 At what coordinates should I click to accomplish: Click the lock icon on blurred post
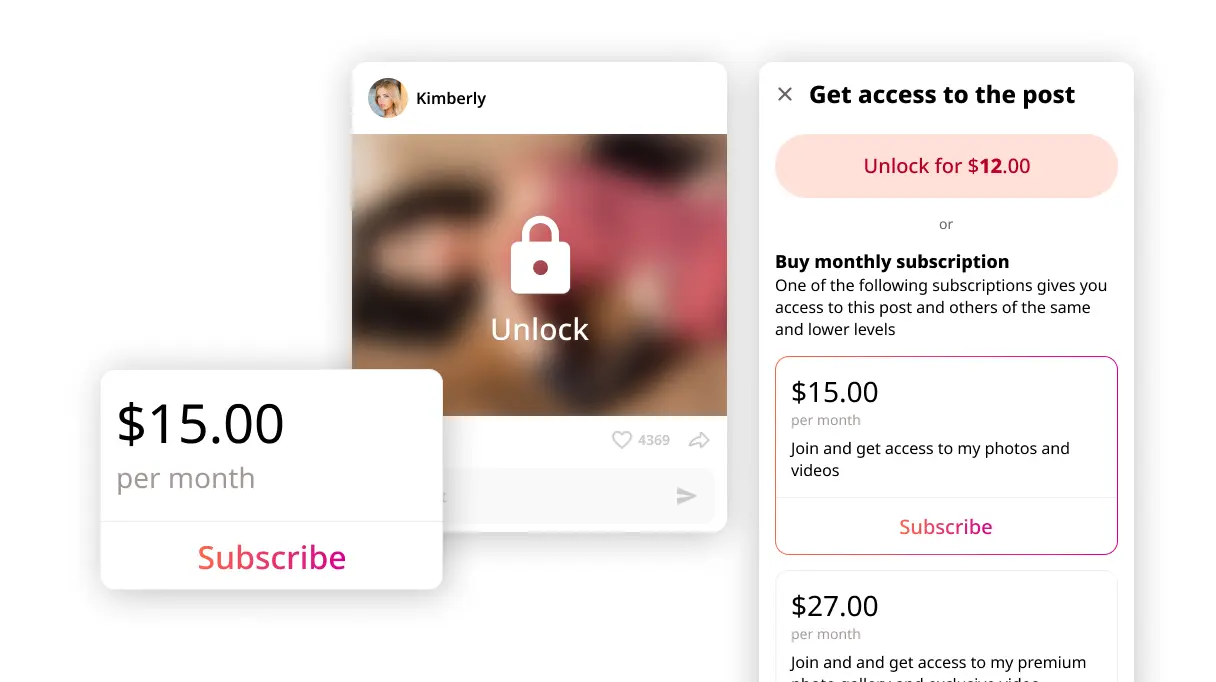[540, 255]
